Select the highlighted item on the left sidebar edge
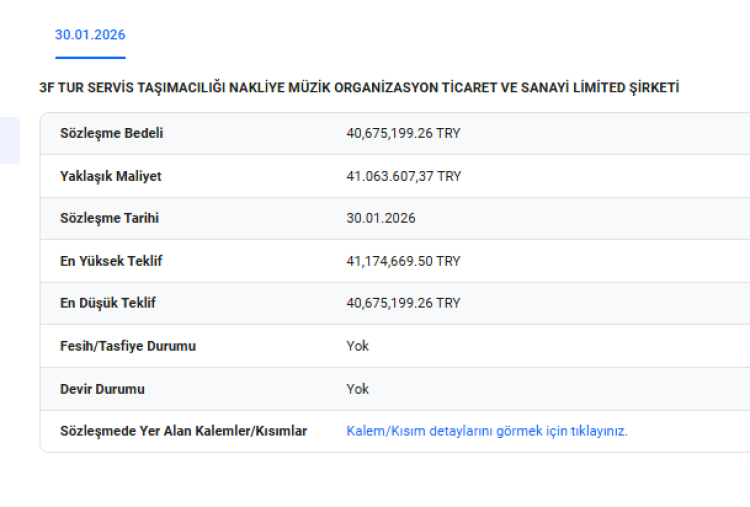This screenshot has width=750, height=507. point(9,140)
